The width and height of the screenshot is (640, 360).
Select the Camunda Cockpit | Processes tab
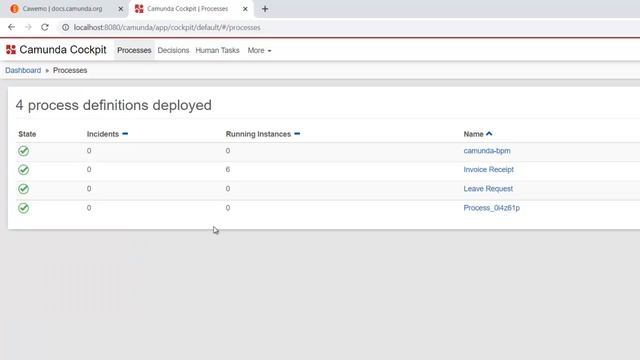187,9
